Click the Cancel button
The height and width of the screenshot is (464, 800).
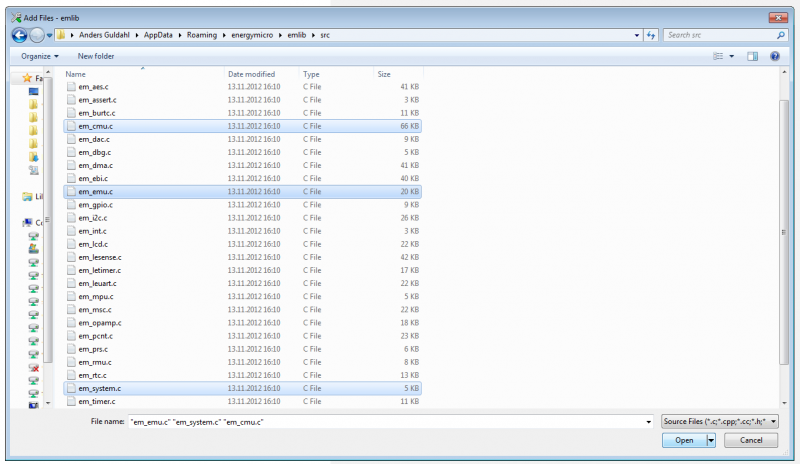click(751, 440)
